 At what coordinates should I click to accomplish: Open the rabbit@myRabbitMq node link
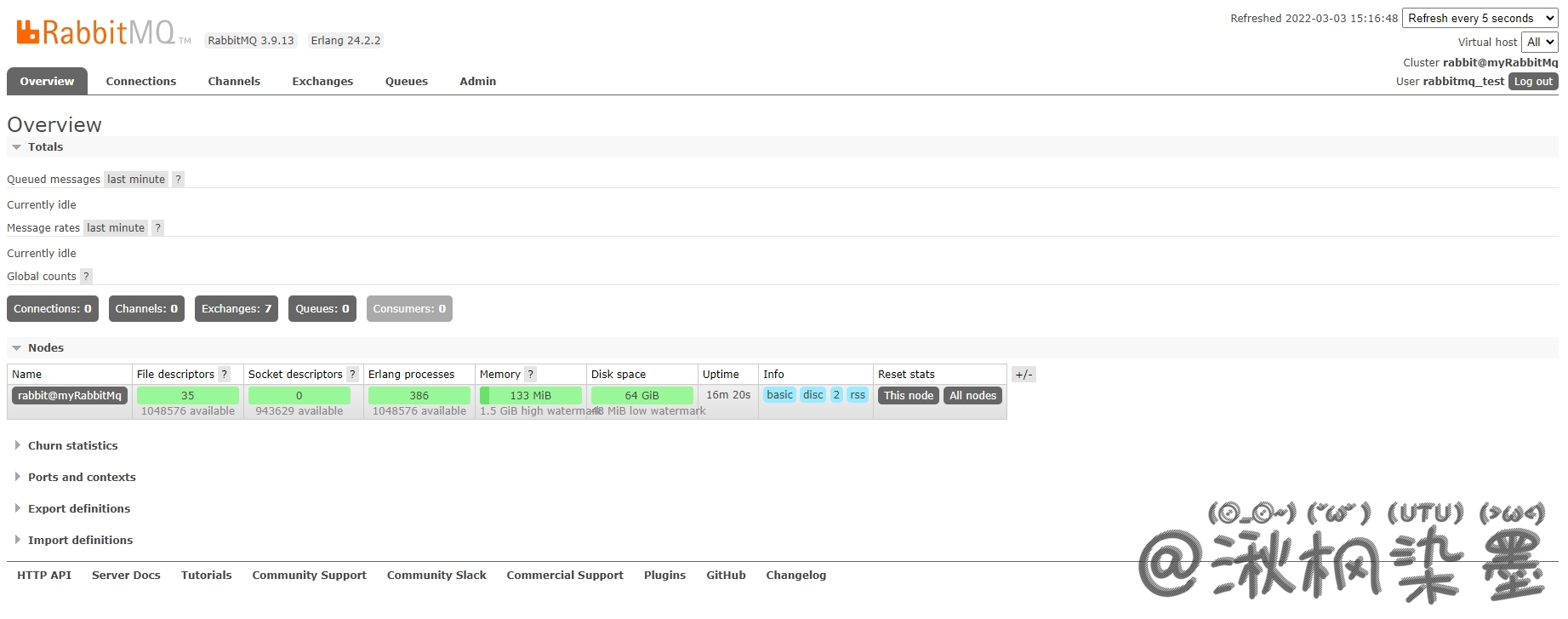(70, 396)
